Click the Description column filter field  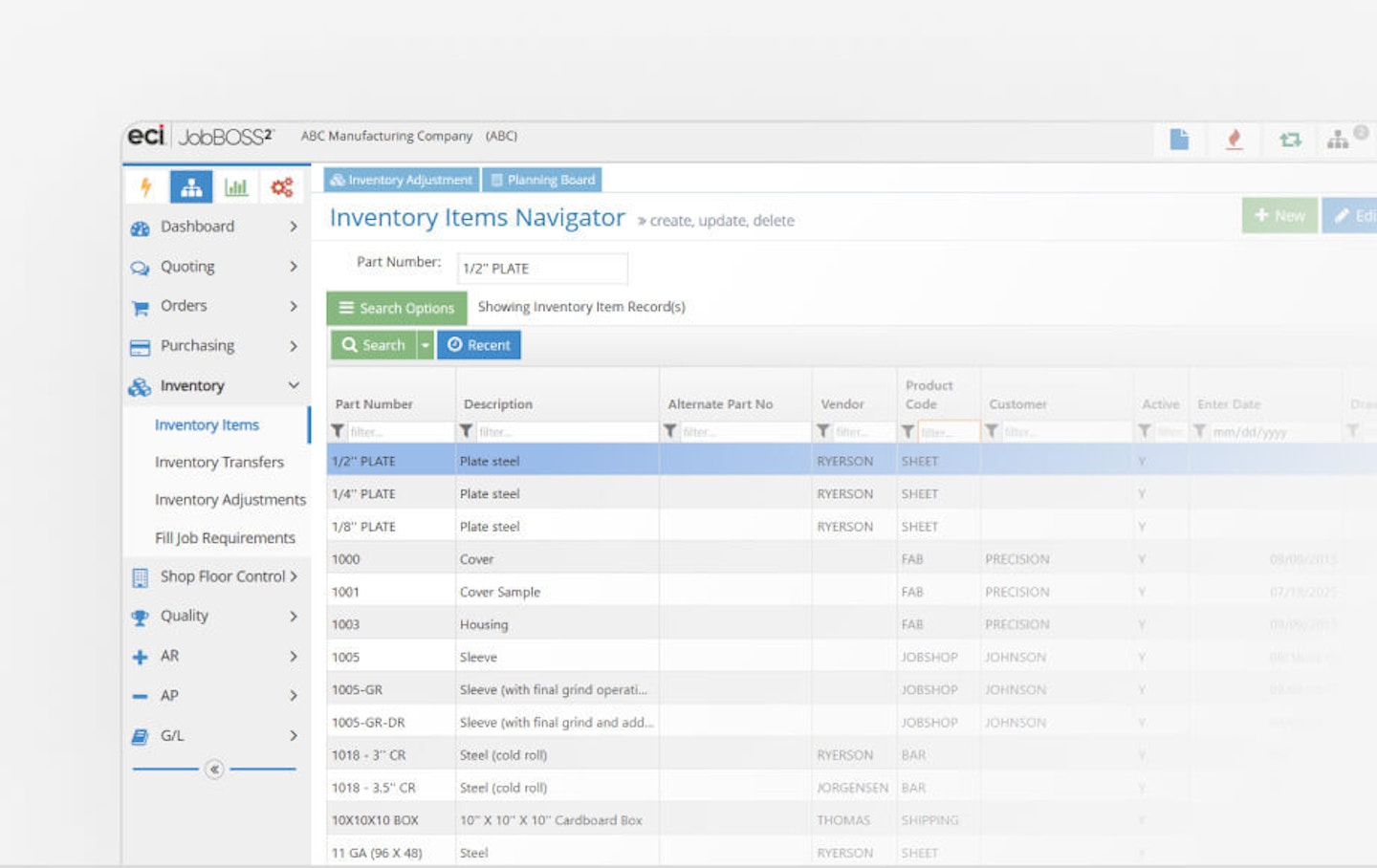coord(565,432)
